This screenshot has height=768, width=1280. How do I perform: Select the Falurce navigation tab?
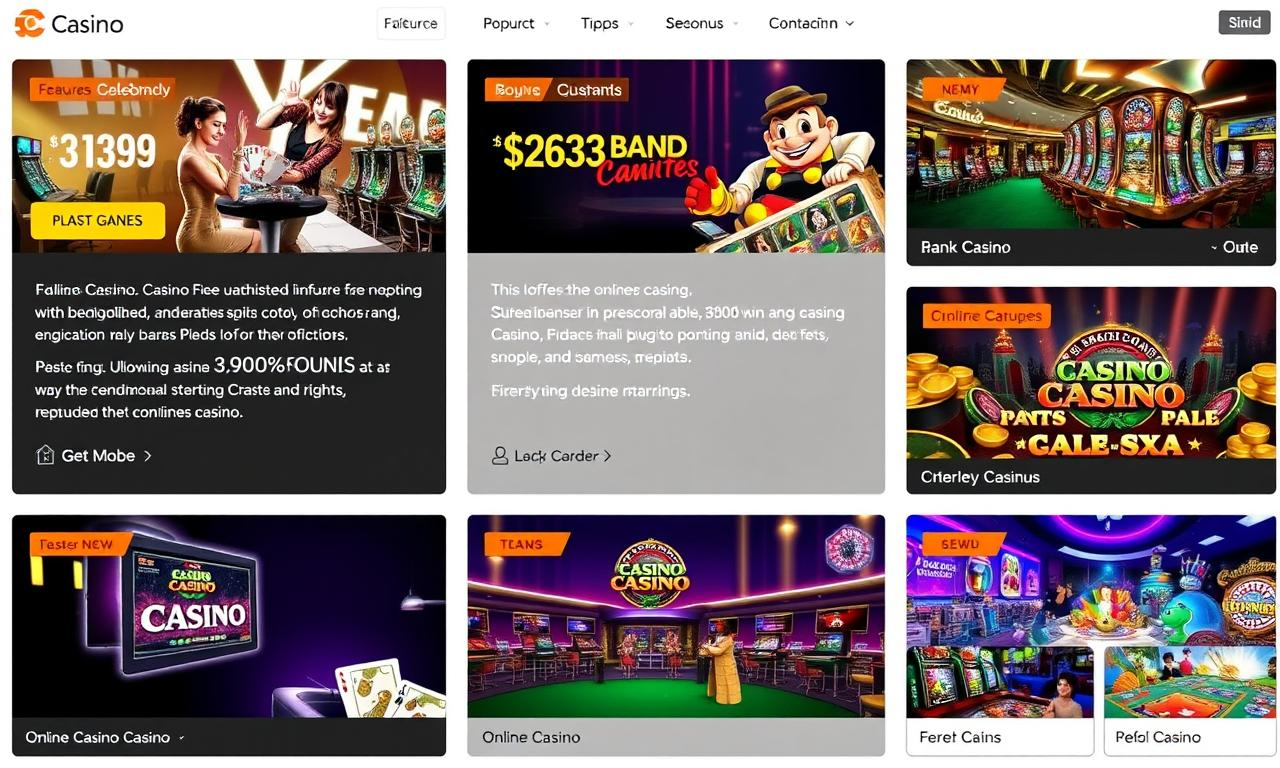point(411,23)
